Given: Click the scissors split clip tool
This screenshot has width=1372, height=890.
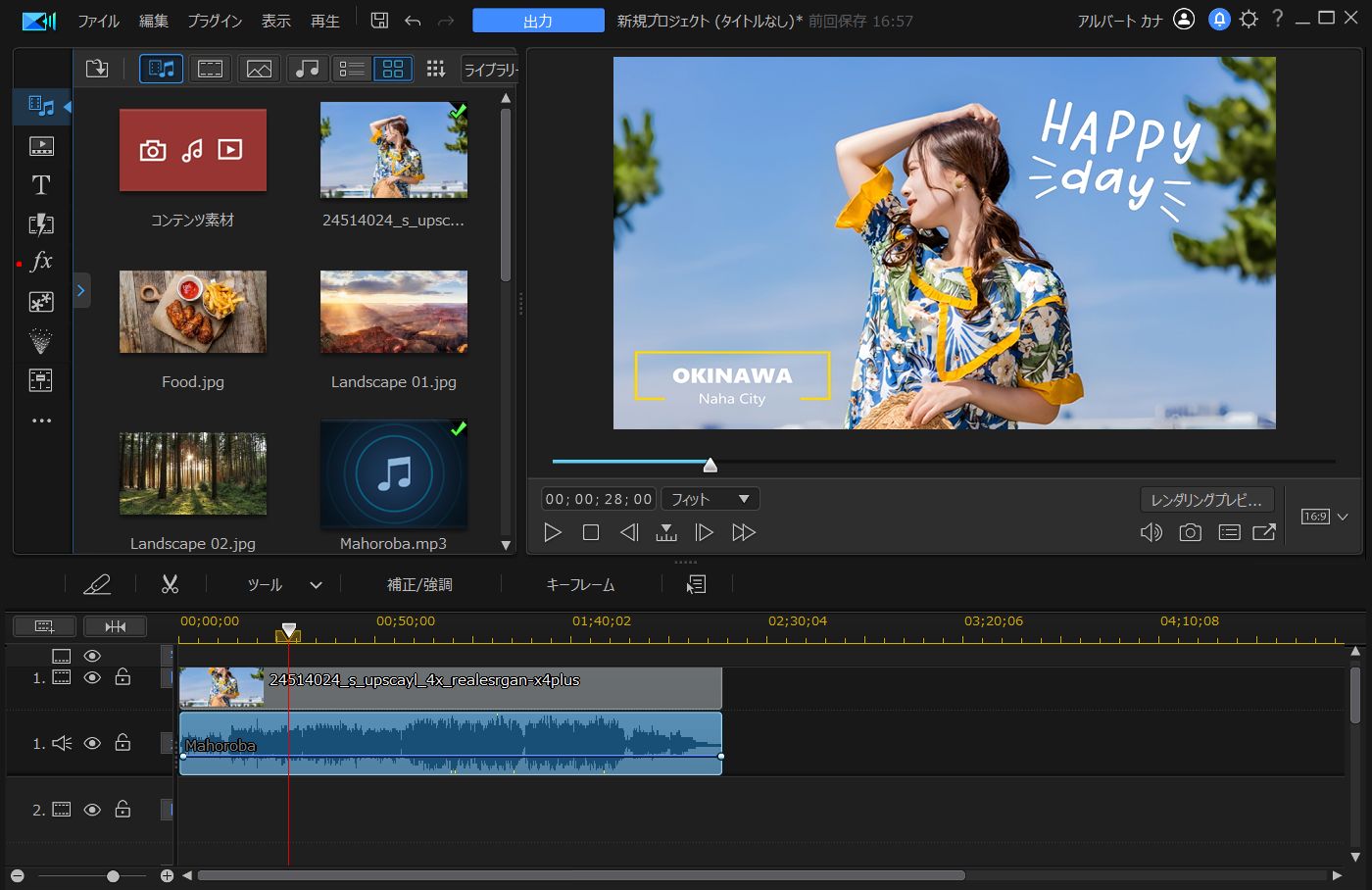Looking at the screenshot, I should point(171,585).
